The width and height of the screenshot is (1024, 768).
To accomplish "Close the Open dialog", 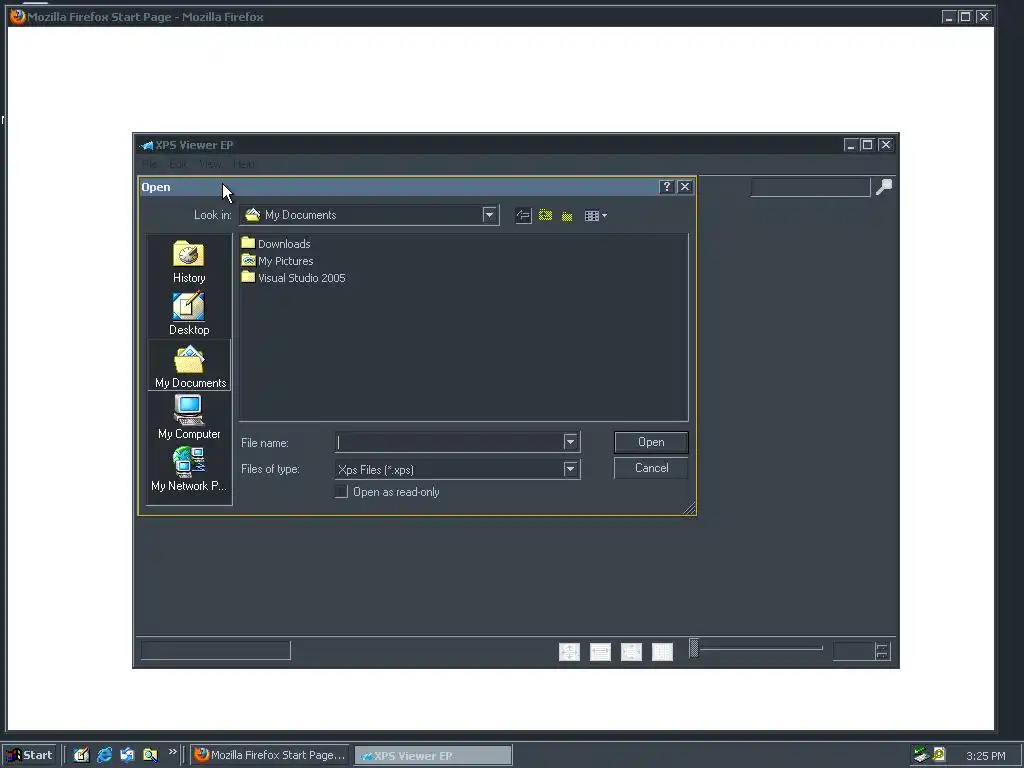I will point(684,187).
